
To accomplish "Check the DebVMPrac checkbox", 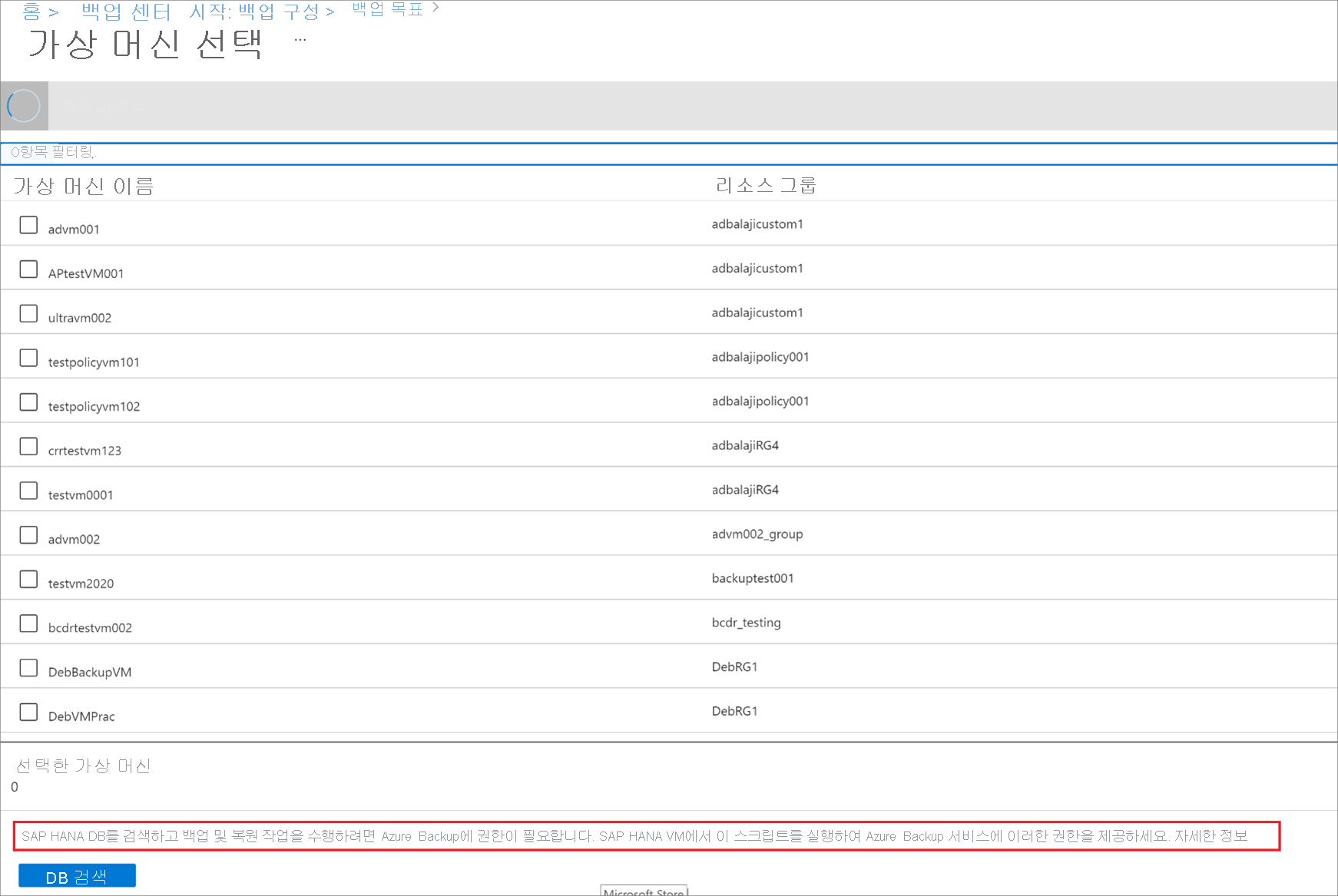I will point(28,712).
